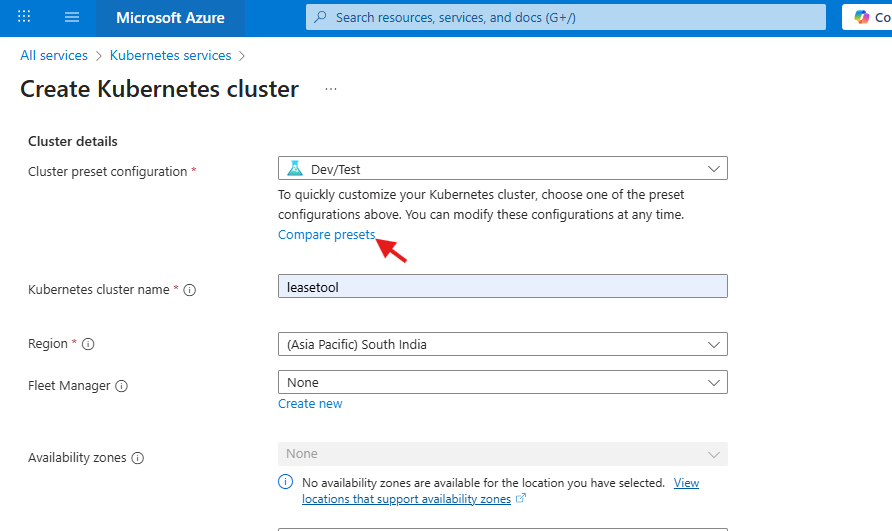
Task: Open Cluster preset configuration dropdown
Action: (x=502, y=168)
